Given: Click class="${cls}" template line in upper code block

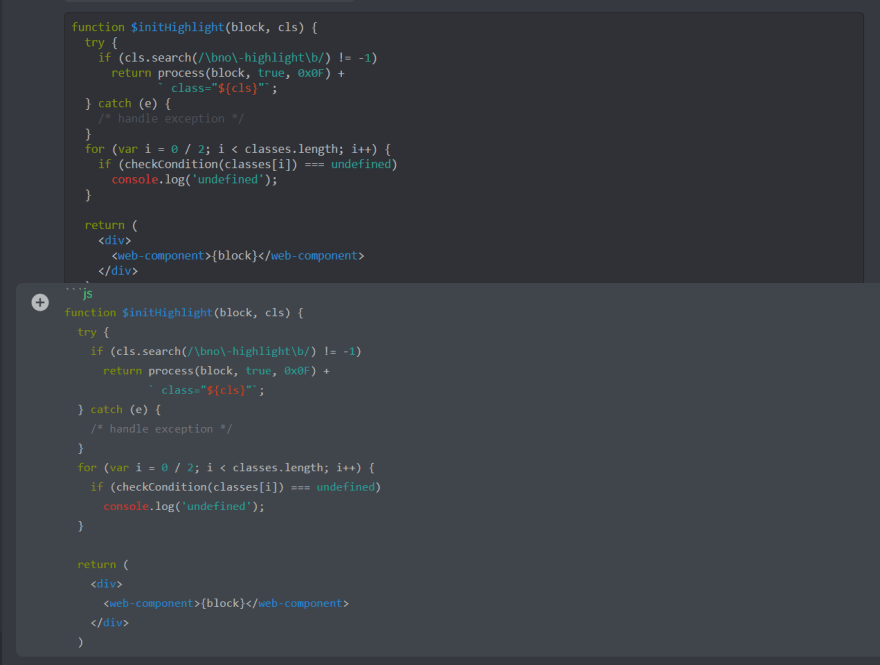Looking at the screenshot, I should click(x=218, y=88).
